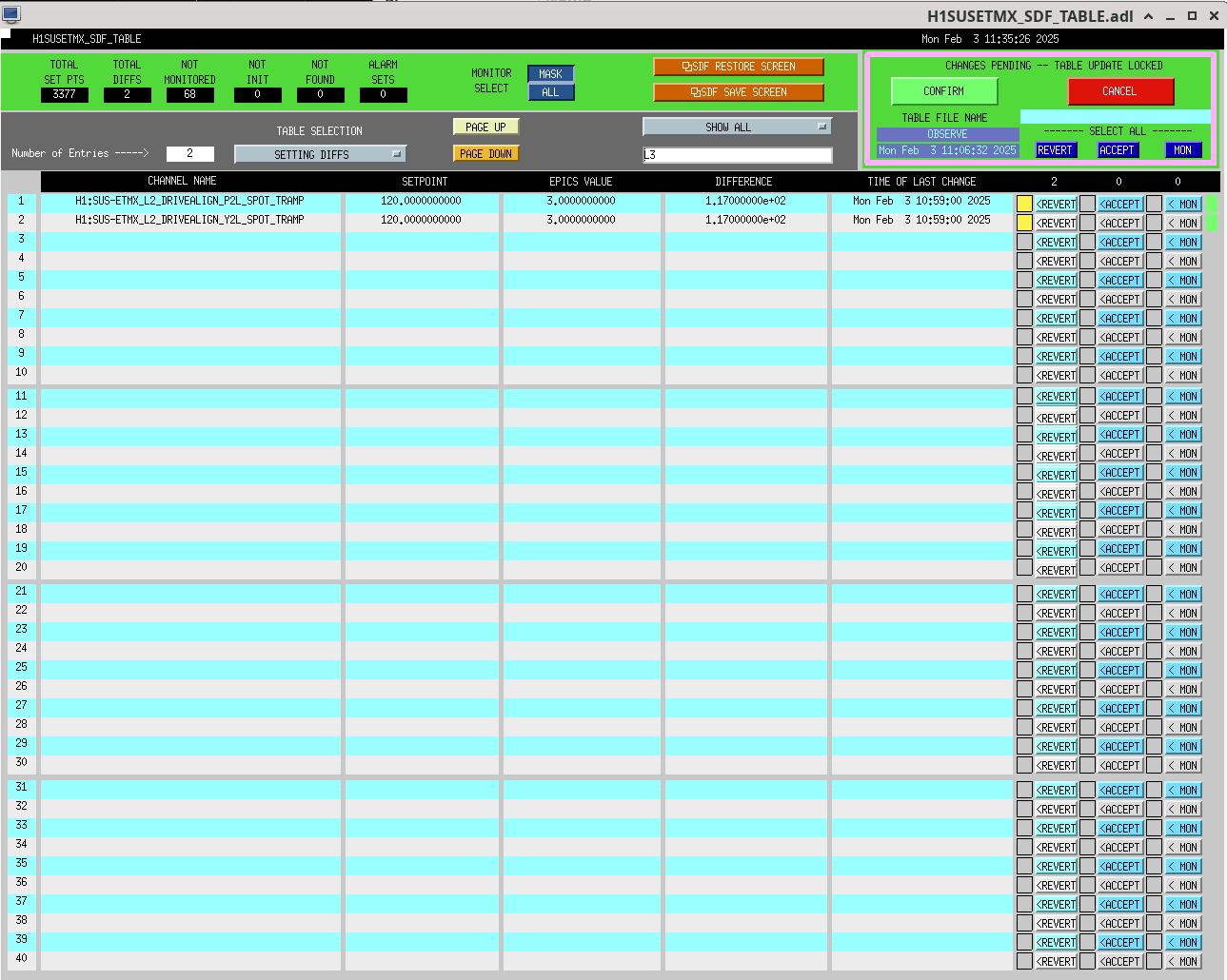Click the L3 text entry field
The image size is (1227, 980).
coord(738,155)
